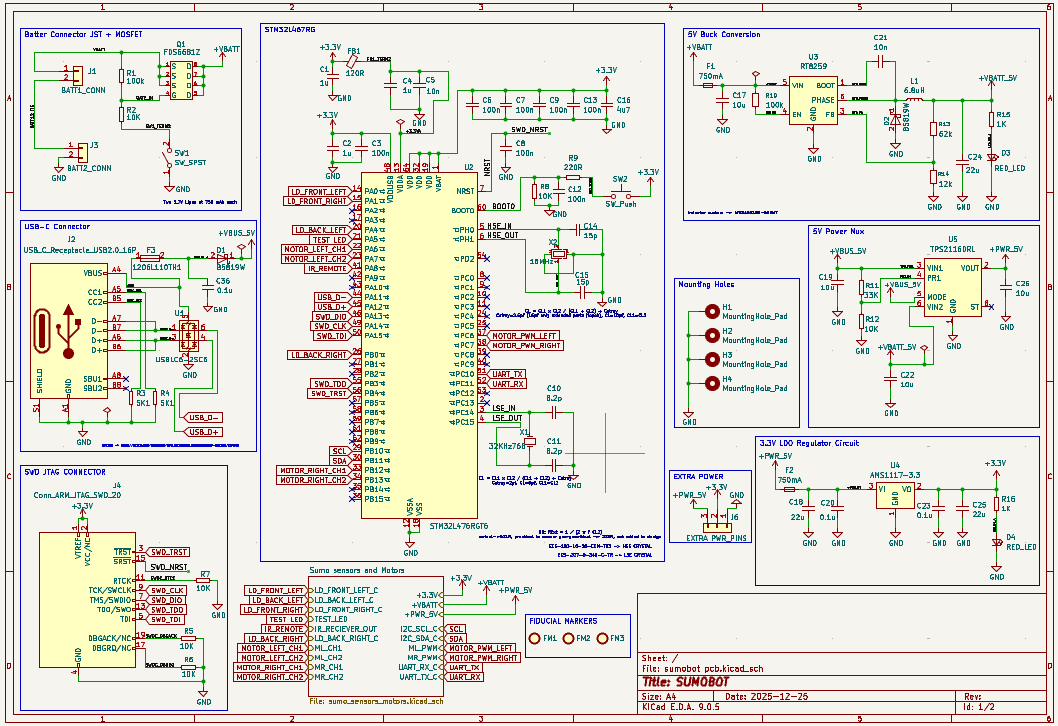Click the sumo_sensors_motors.kicad_sch file label
Viewport: 1058px width, 726px height.
376,701
